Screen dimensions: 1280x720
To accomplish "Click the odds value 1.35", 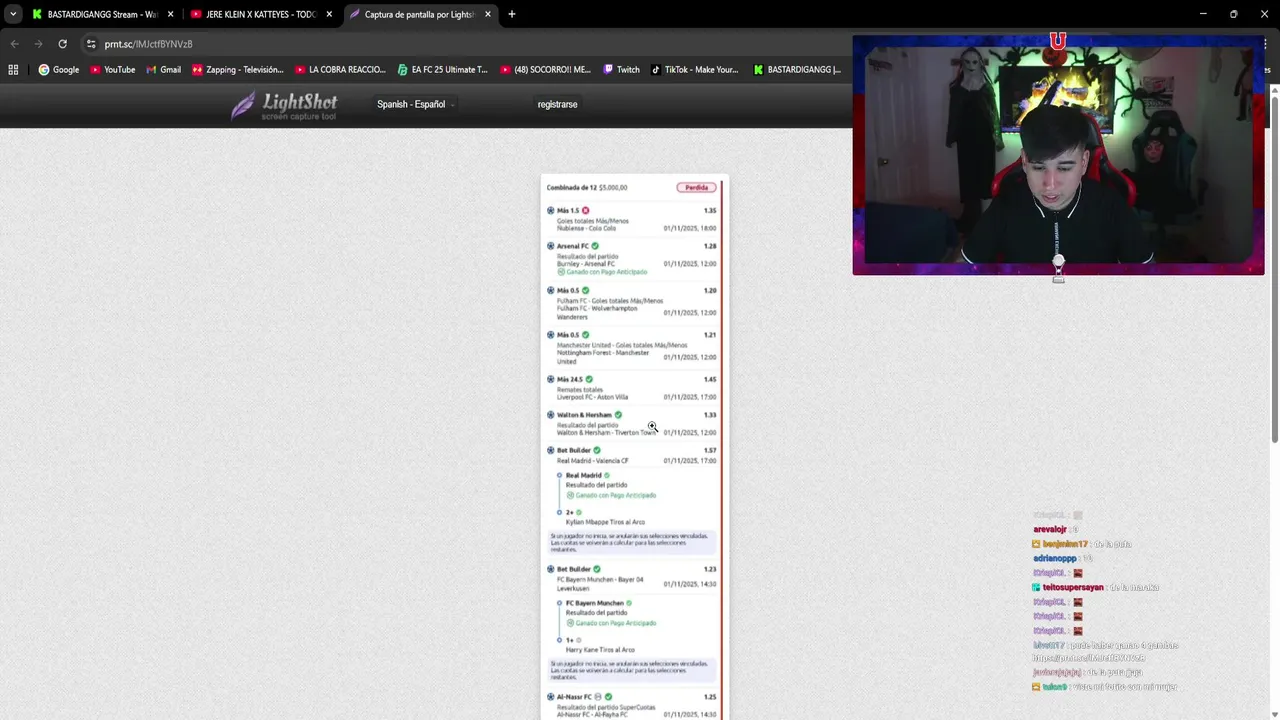I will 710,211.
